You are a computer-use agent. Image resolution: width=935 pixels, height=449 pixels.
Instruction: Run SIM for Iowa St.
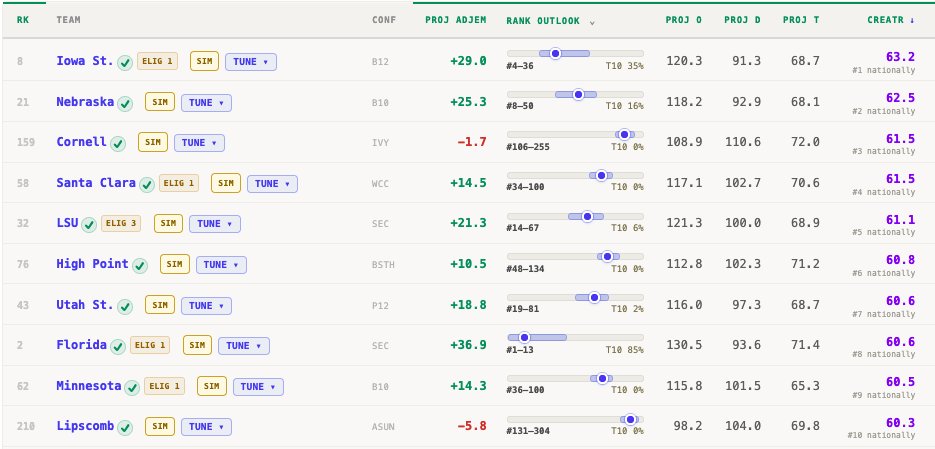[x=205, y=61]
